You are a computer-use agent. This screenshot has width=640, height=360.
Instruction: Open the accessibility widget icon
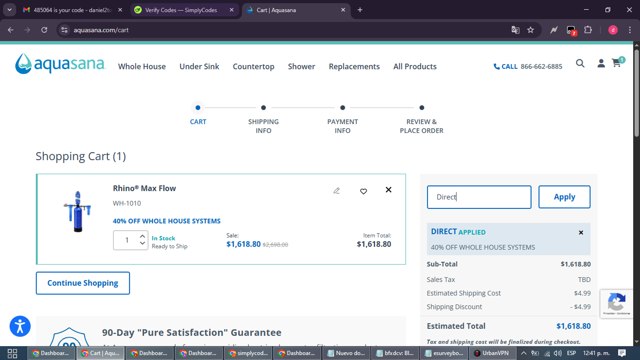click(x=20, y=326)
